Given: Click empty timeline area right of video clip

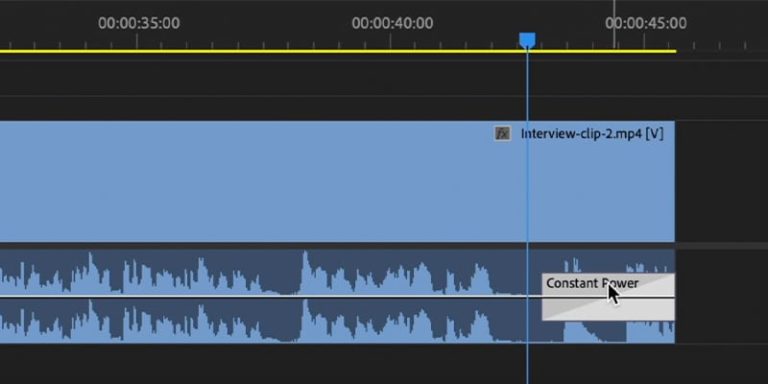Looking at the screenshot, I should click(721, 181).
